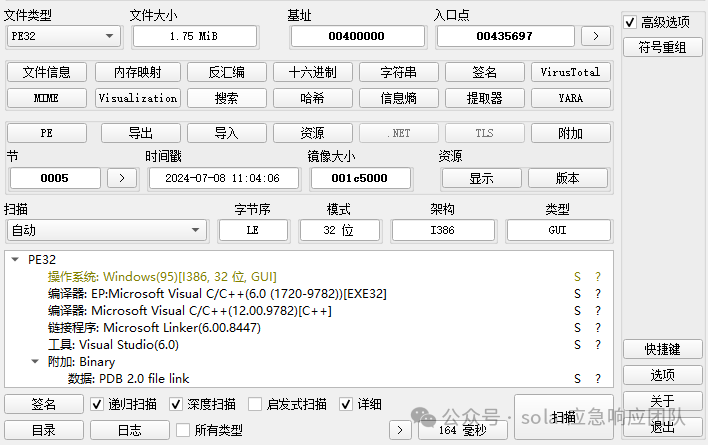
Task: Click the 镜像大小 field 001c5000
Action: click(360, 178)
